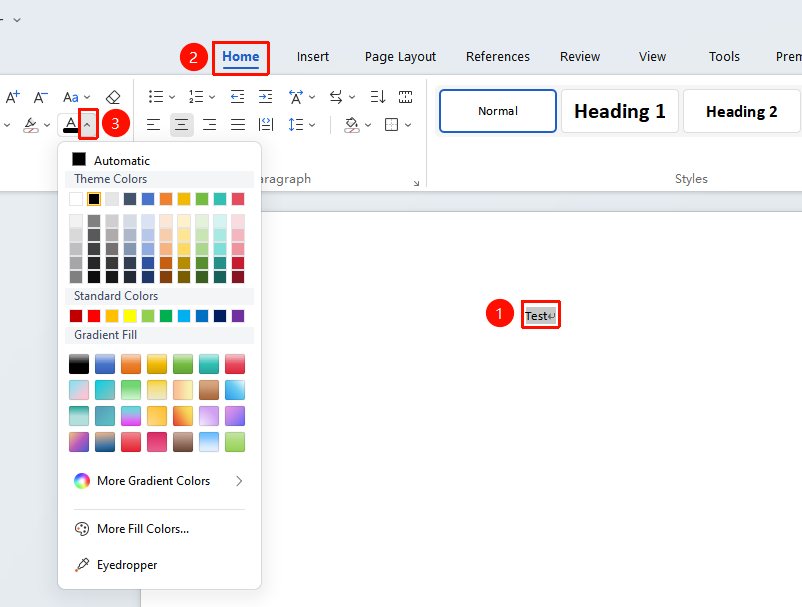Click the Increase Indent icon

[265, 97]
